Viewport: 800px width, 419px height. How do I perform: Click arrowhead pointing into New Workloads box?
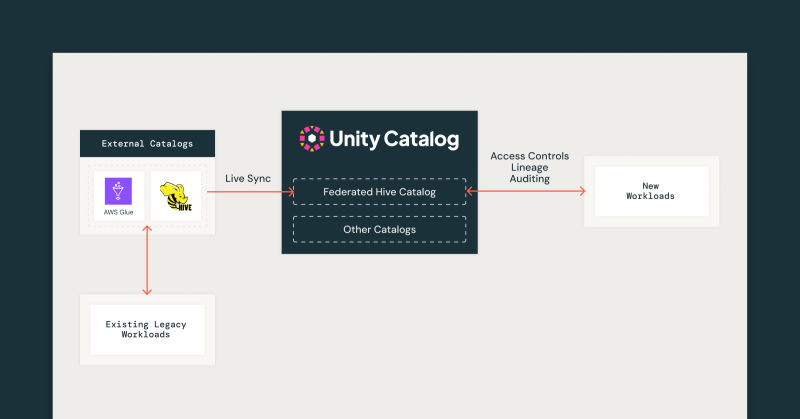[x=580, y=191]
